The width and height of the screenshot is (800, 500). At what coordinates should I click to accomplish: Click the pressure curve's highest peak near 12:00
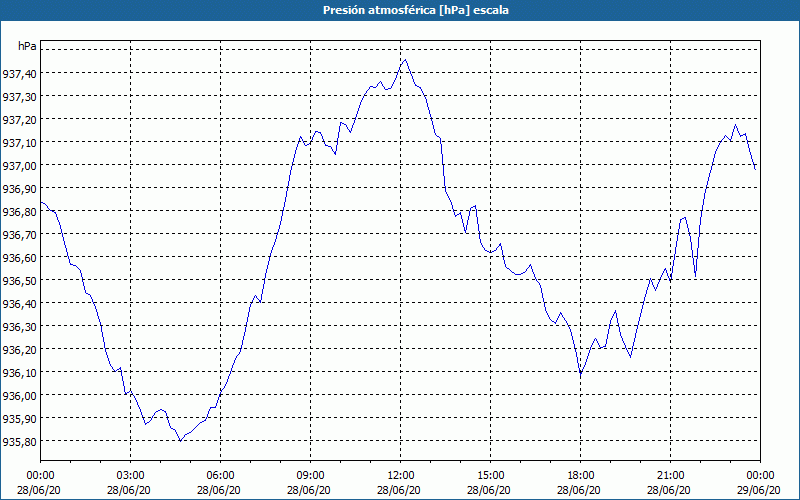coord(405,60)
